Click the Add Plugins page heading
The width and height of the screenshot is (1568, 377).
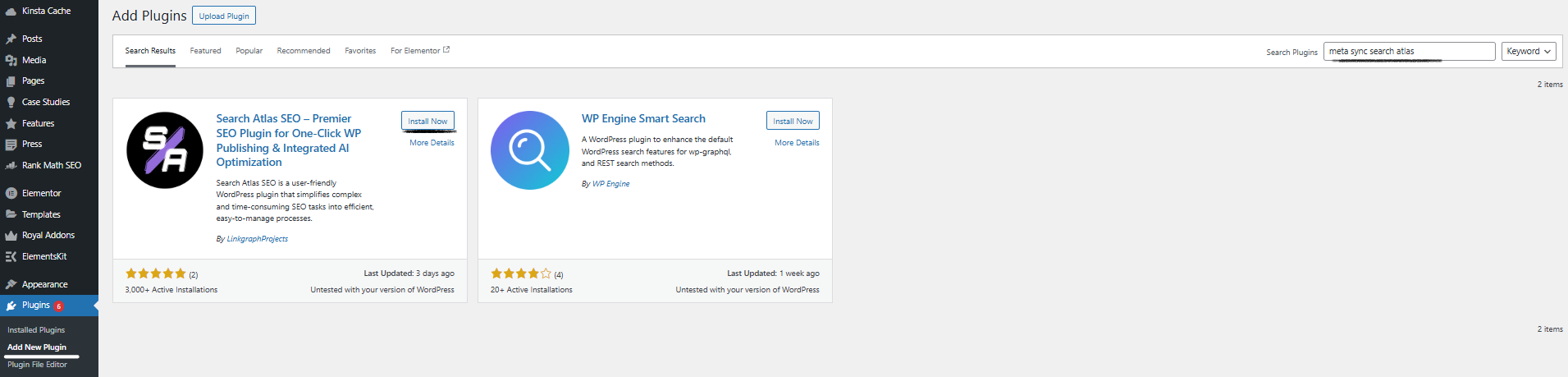coord(149,16)
